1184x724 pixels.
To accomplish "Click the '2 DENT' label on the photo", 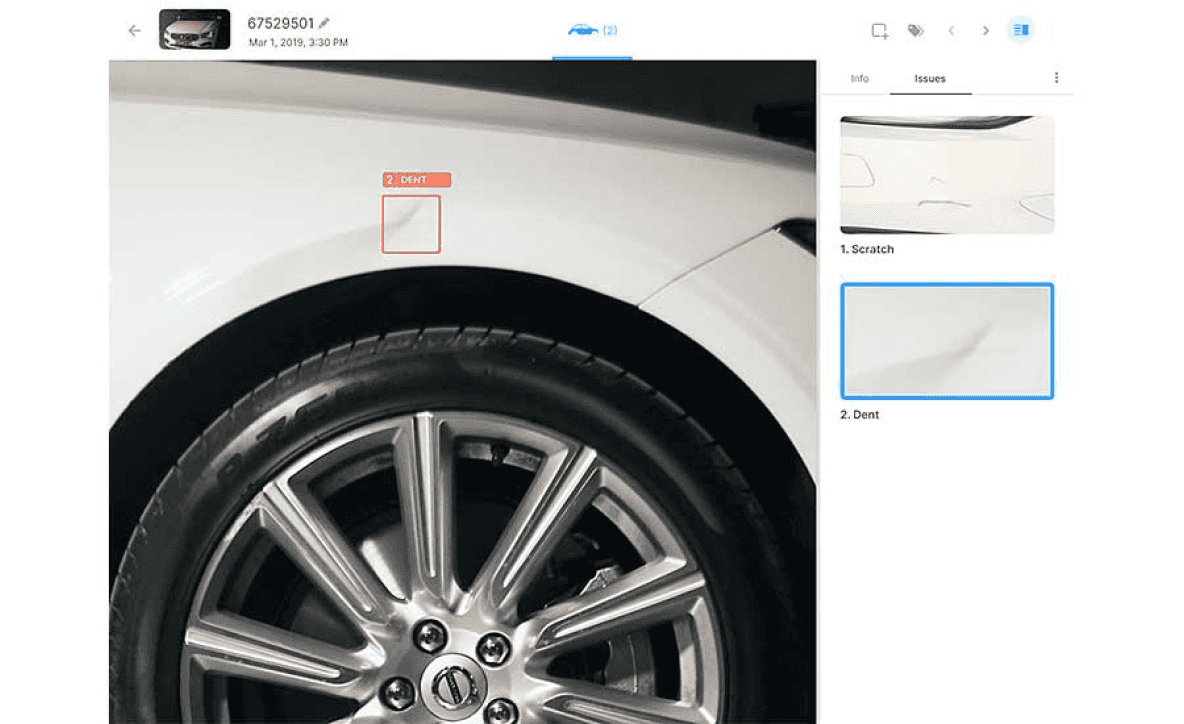I will (x=417, y=180).
